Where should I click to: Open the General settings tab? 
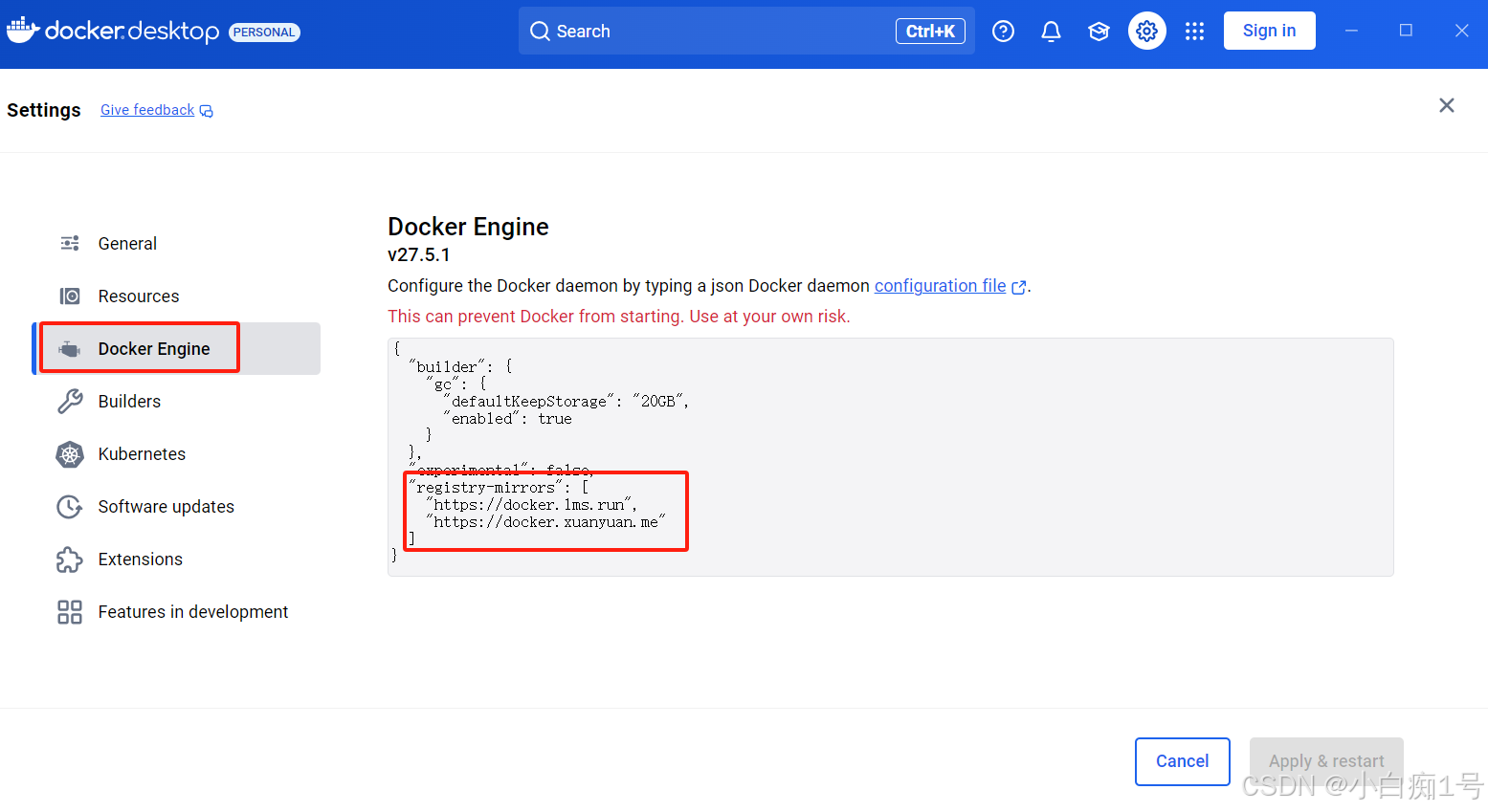(x=176, y=243)
